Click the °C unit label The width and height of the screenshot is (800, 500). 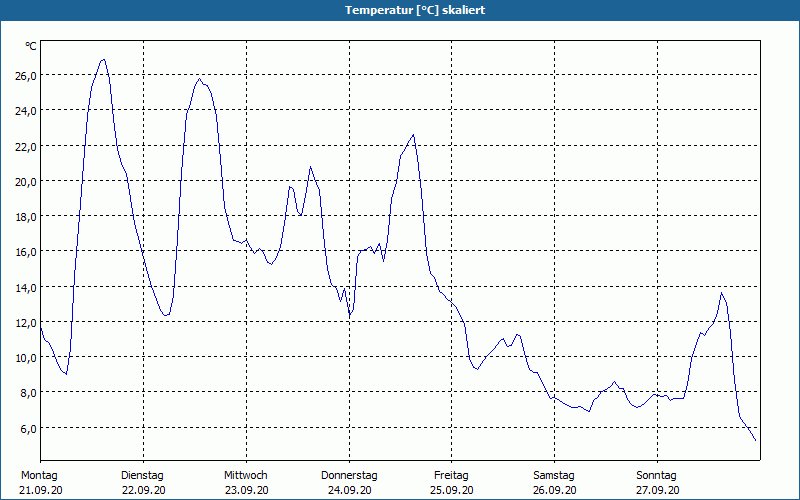pos(31,46)
